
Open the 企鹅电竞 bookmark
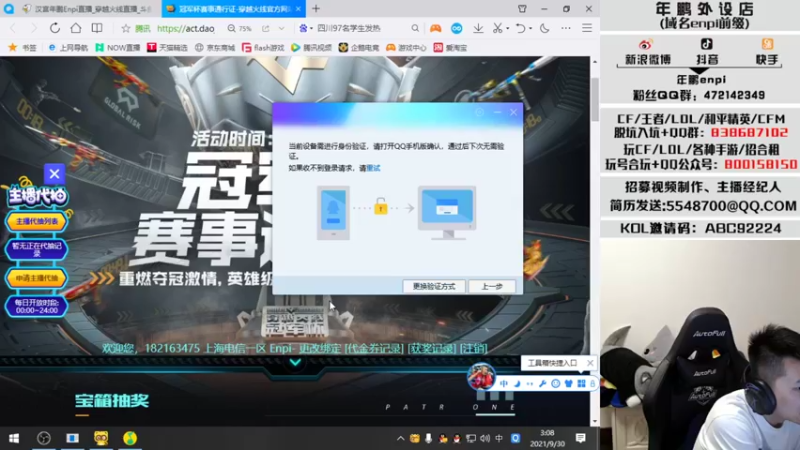[359, 47]
